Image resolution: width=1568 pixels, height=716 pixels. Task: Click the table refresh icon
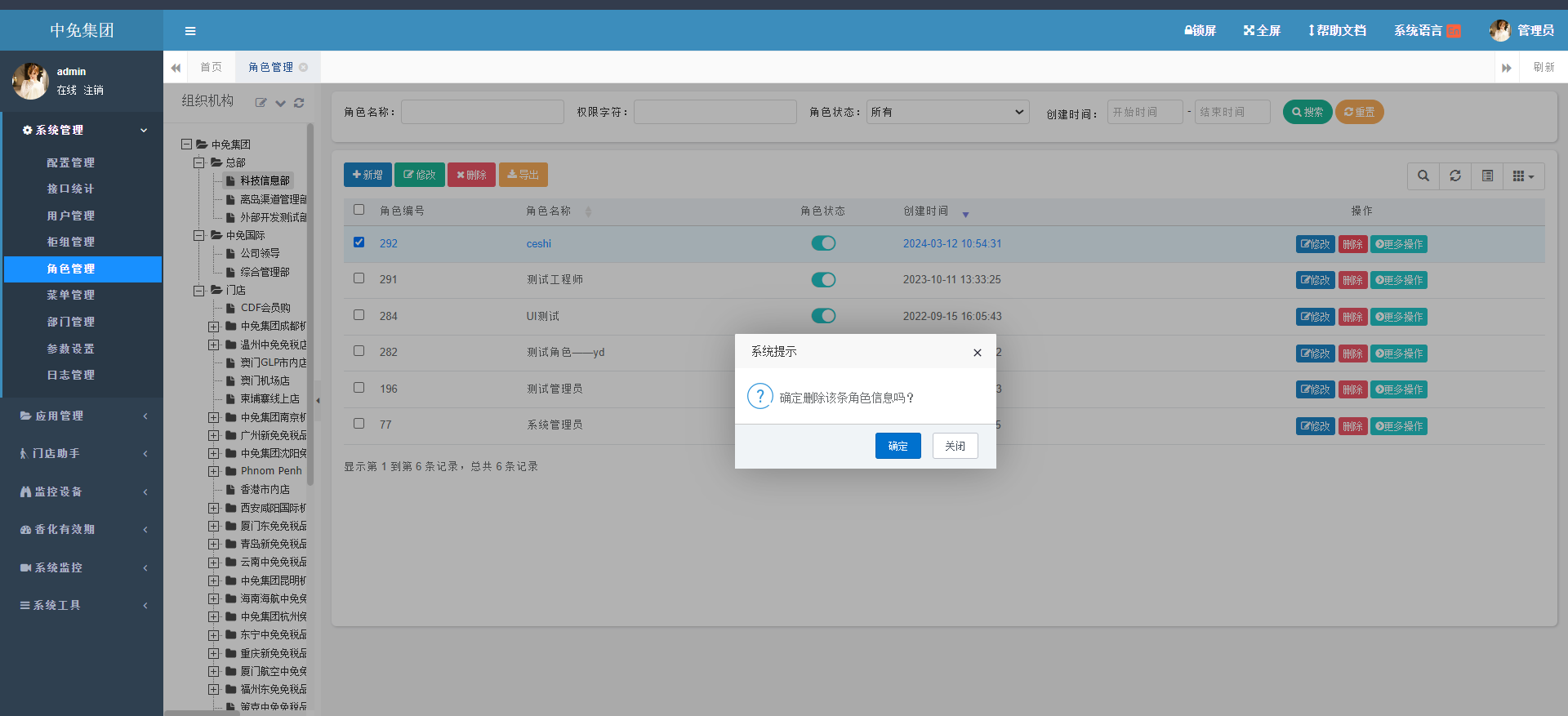(1455, 176)
